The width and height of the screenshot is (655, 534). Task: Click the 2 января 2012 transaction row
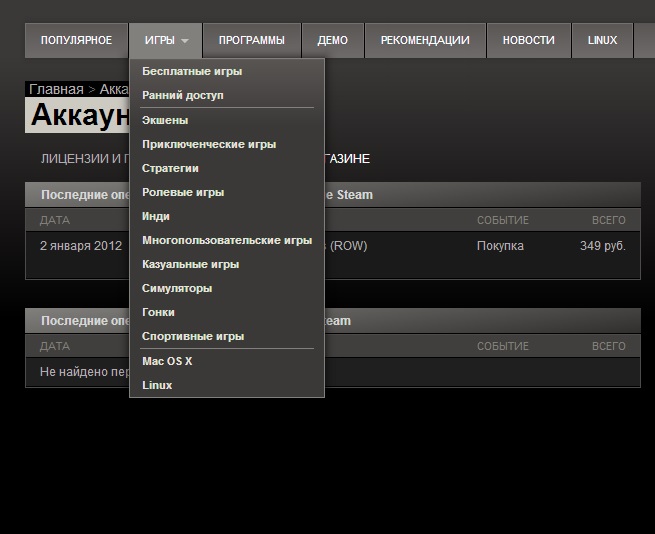[80, 246]
